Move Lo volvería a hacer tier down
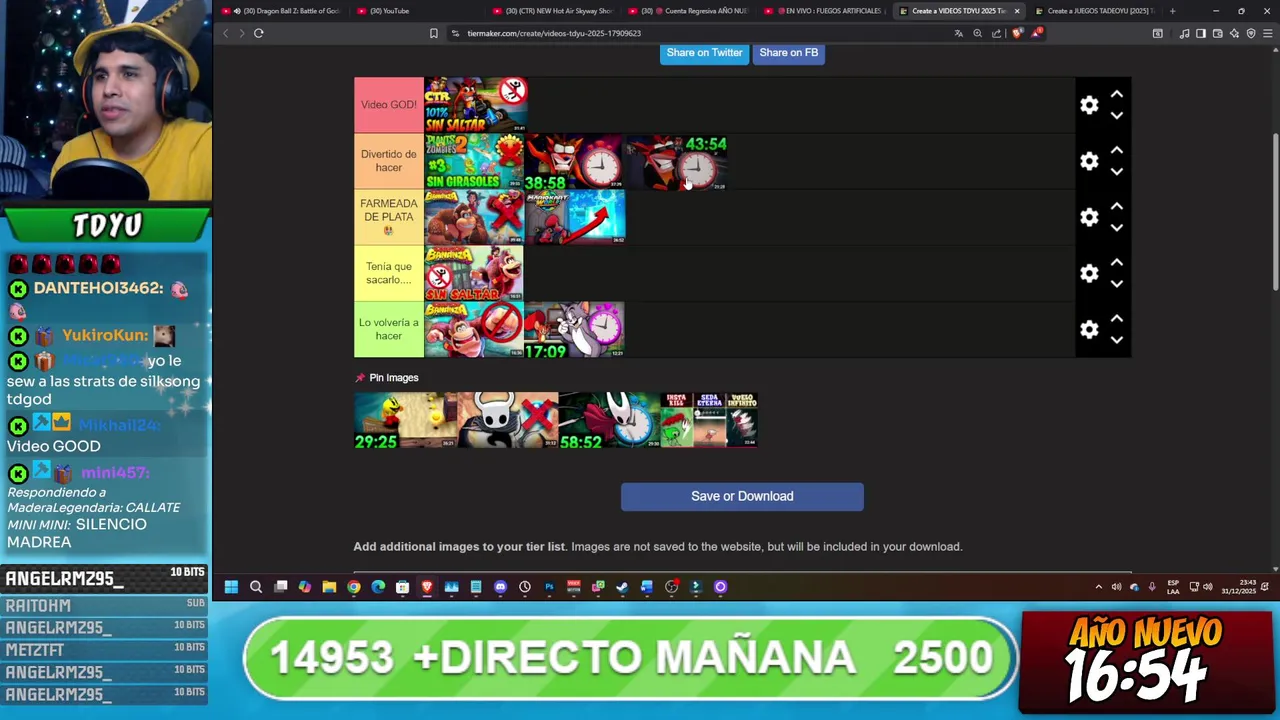 (1117, 340)
